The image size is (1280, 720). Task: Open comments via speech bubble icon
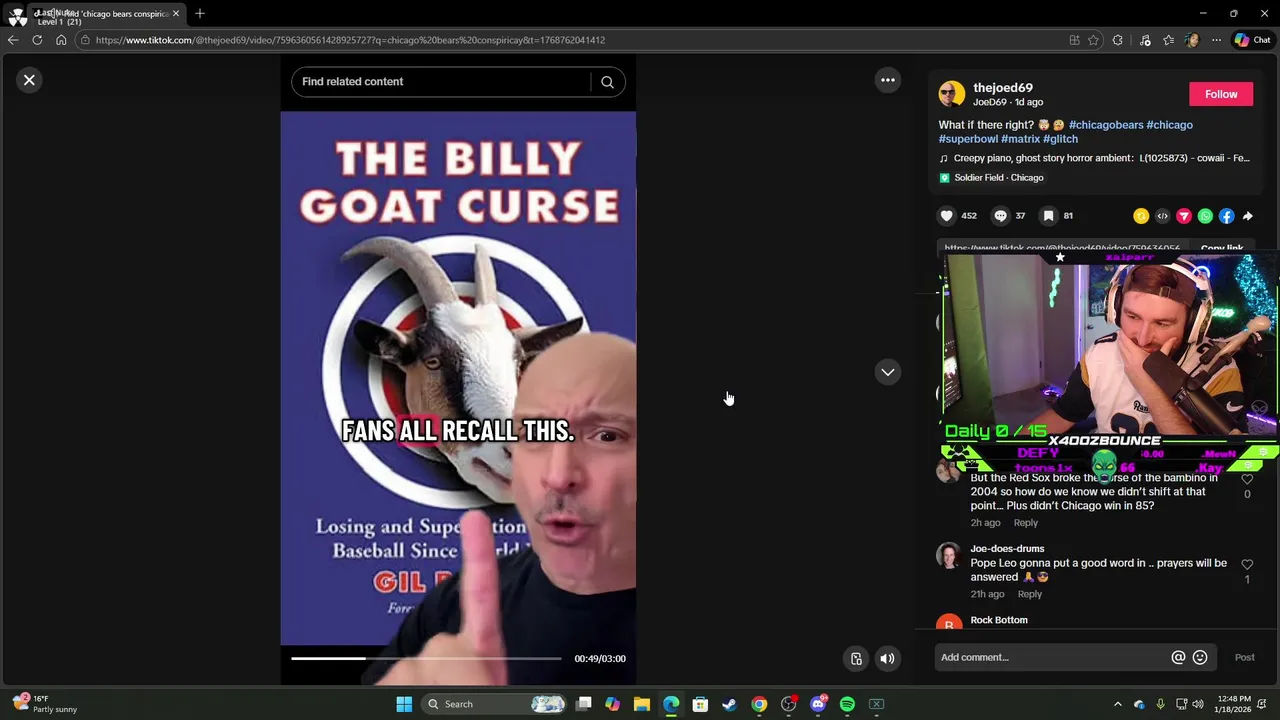(x=1000, y=216)
